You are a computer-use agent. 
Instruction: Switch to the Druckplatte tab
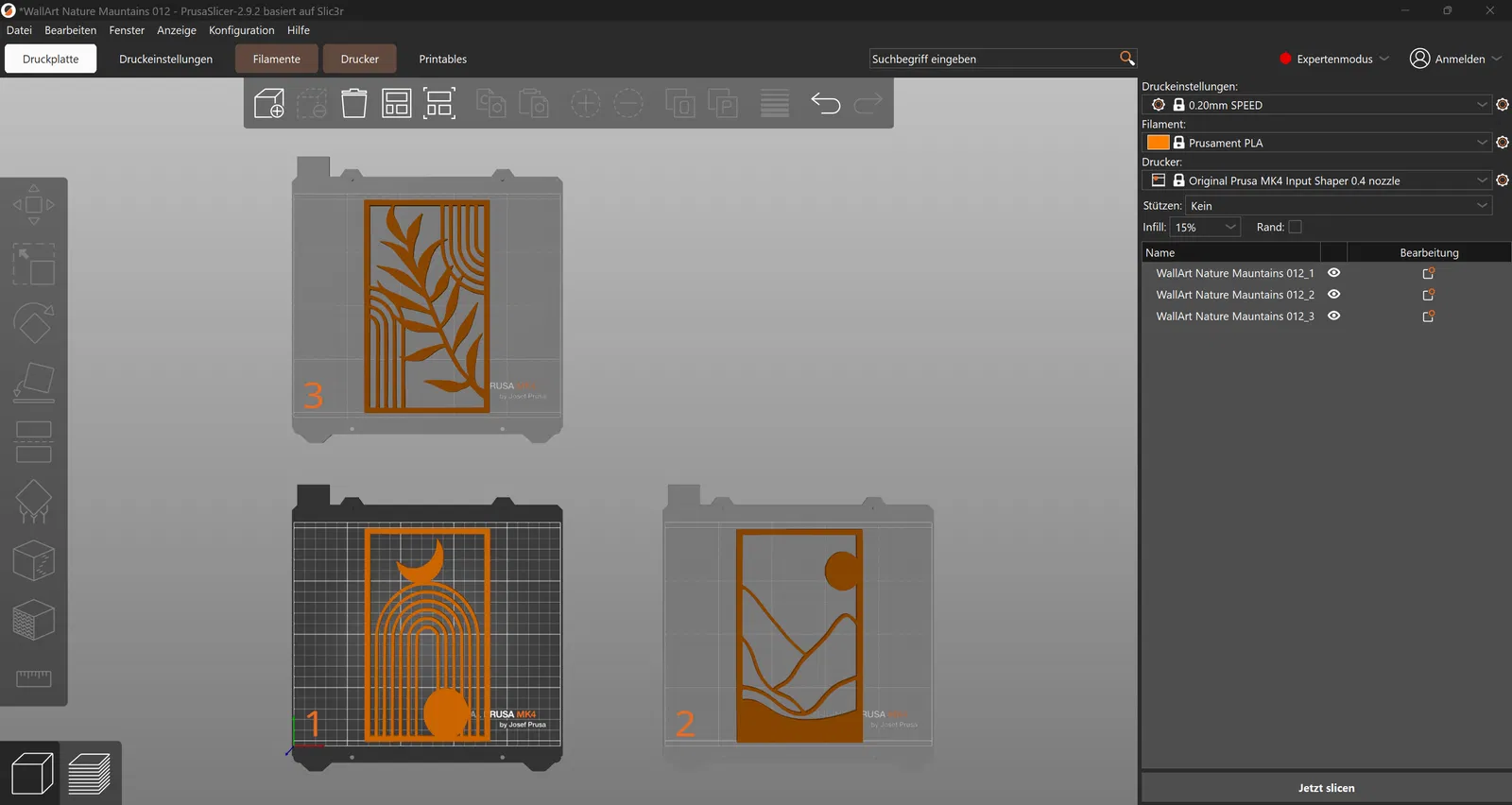click(x=51, y=59)
